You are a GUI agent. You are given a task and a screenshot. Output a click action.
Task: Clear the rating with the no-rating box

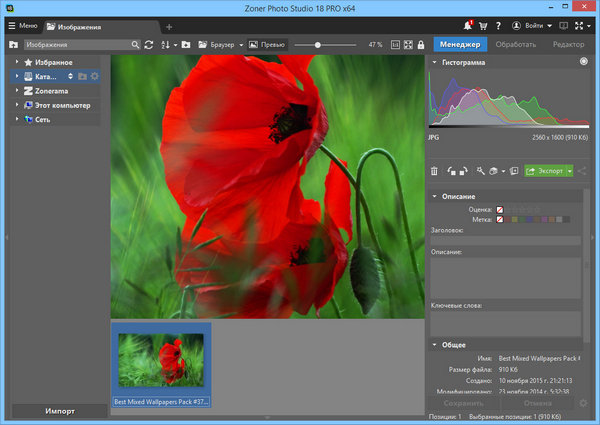pos(500,209)
